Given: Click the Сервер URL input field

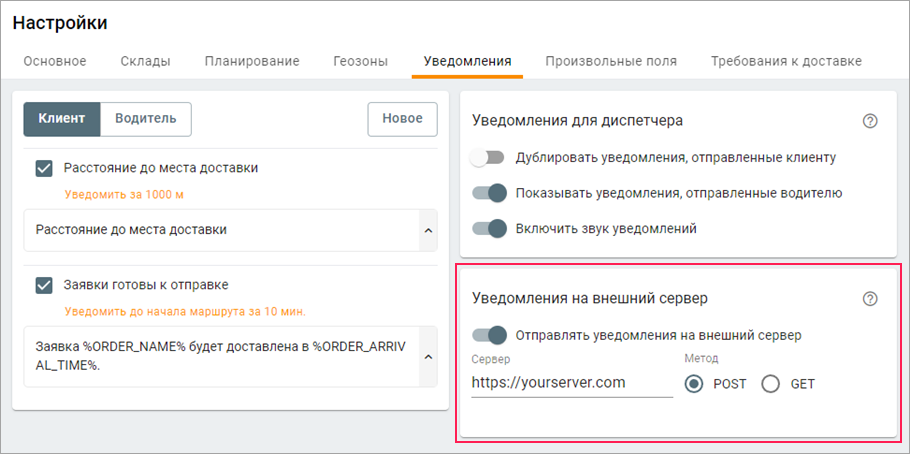Looking at the screenshot, I should [x=571, y=383].
